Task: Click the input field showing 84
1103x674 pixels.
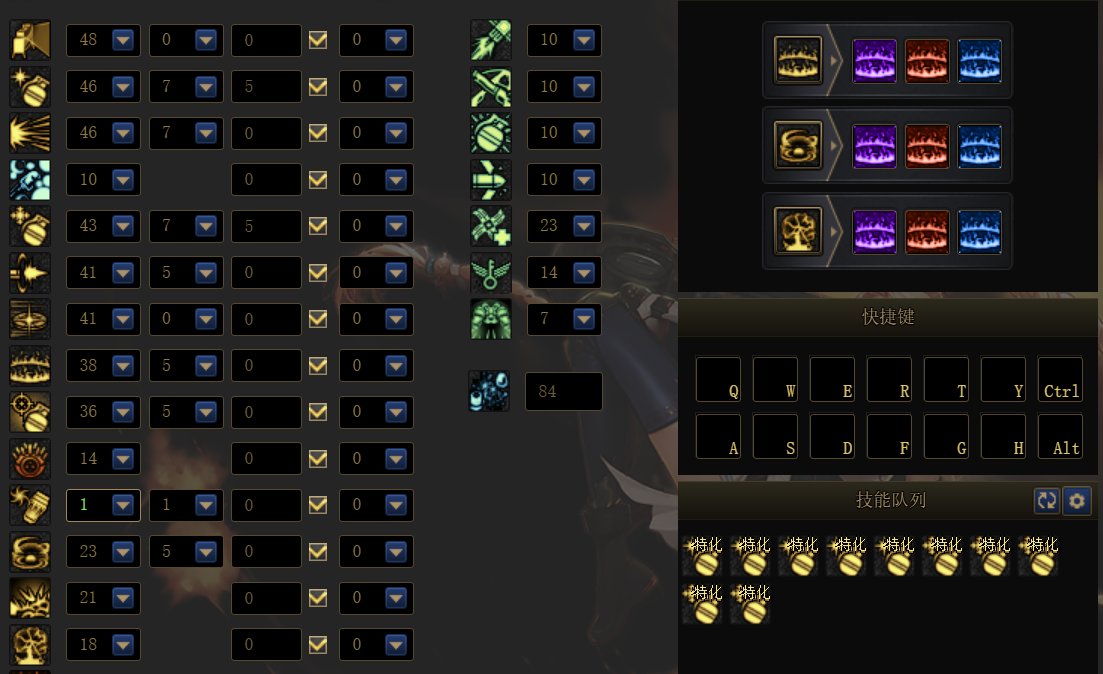Action: 564,391
